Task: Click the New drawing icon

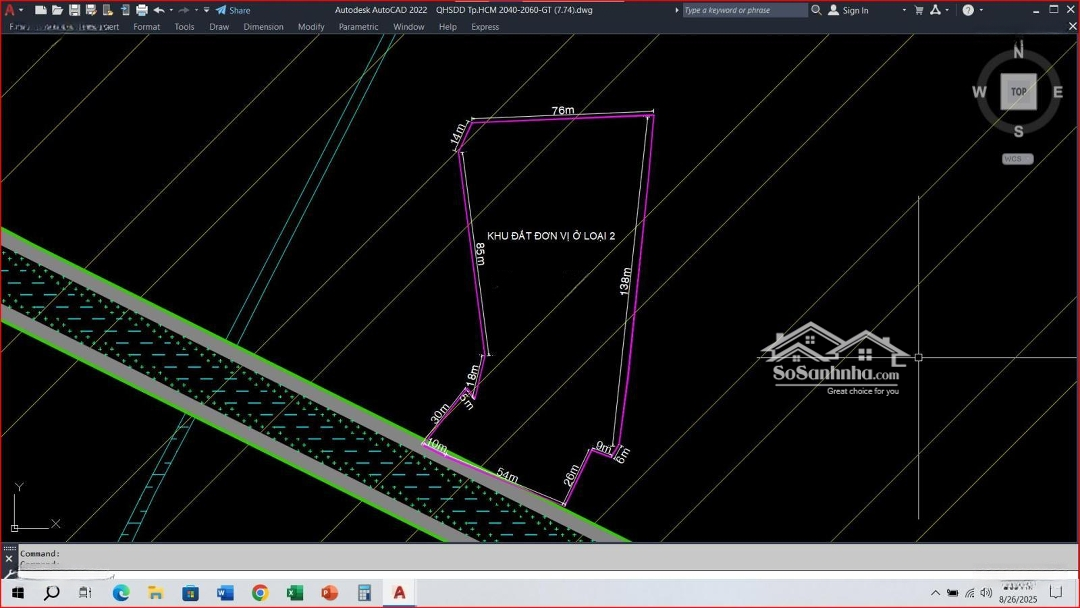Action: click(41, 10)
